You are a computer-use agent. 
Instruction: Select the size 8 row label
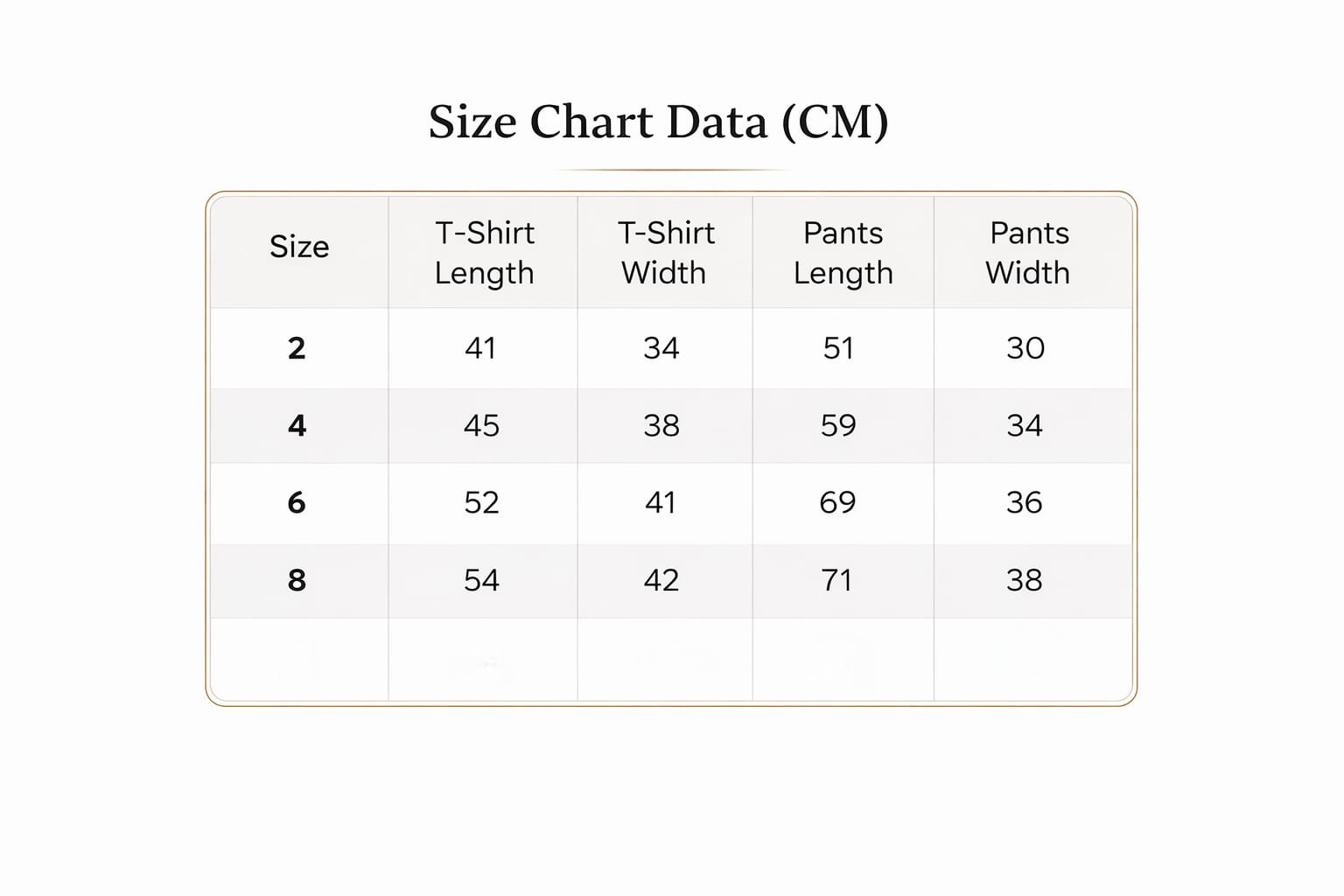coord(297,580)
